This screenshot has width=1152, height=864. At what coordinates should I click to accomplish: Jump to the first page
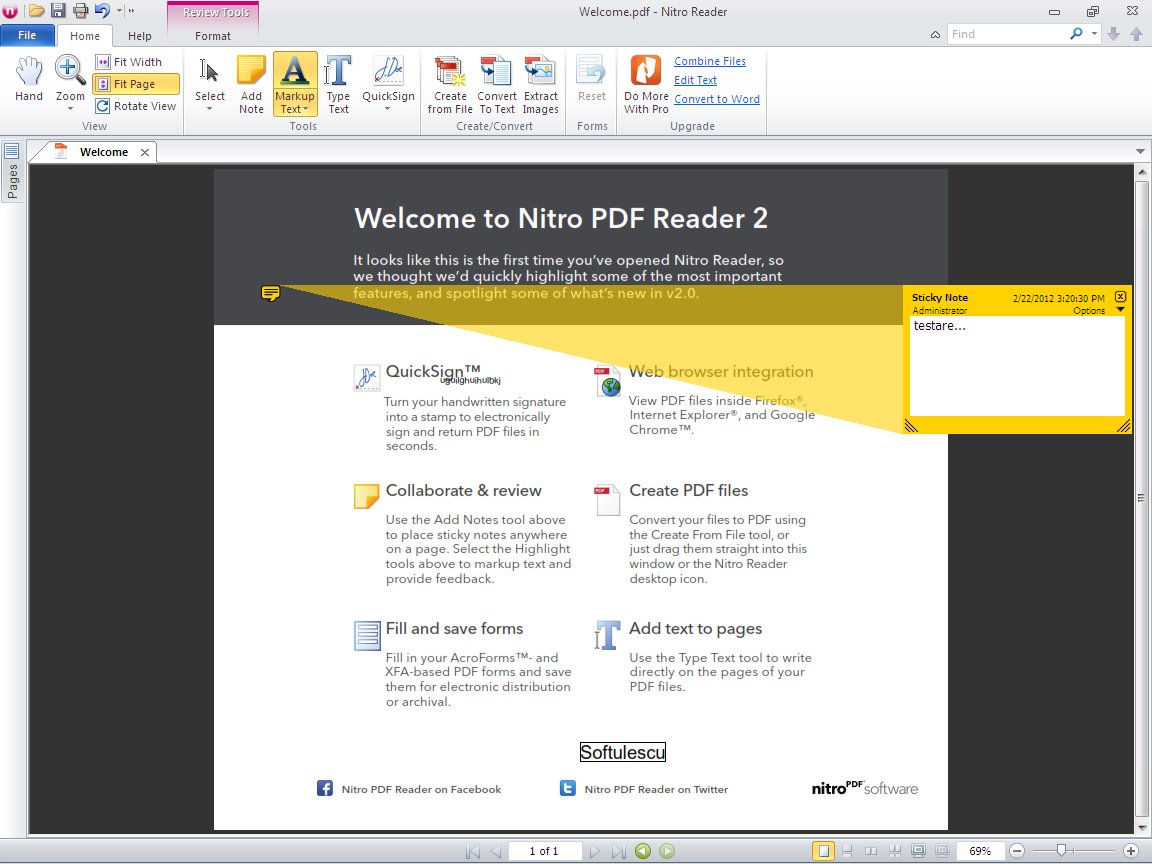pyautogui.click(x=473, y=851)
